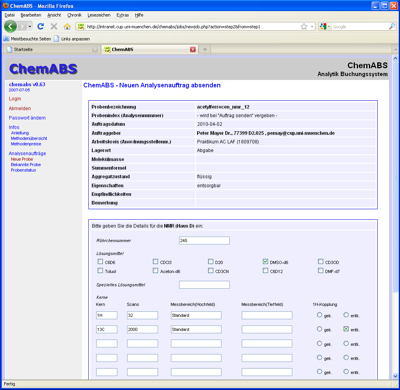Enable the DMF-d7 solvent checkbox
The height and width of the screenshot is (390, 400).
coord(320,271)
